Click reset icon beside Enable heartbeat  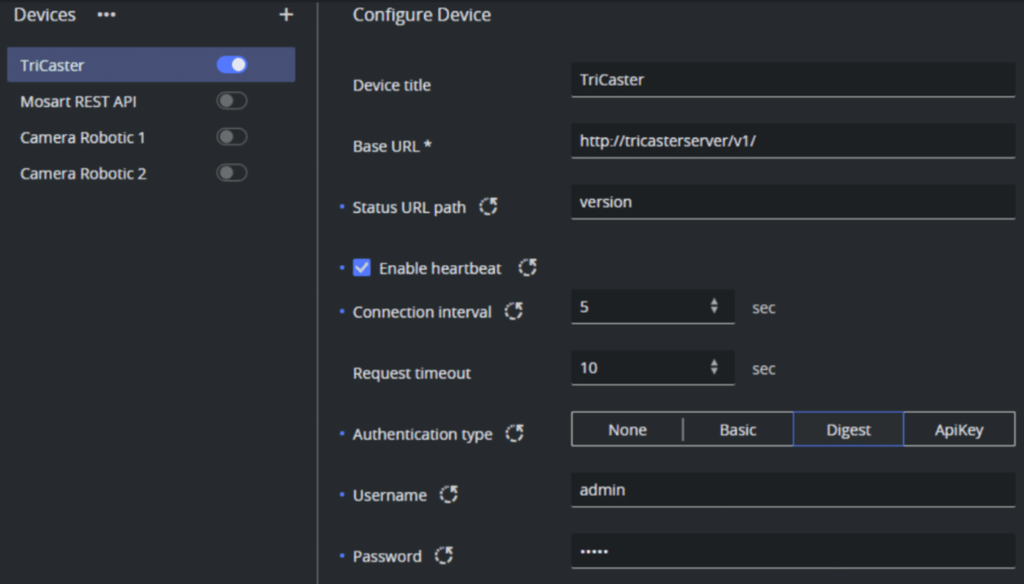[x=528, y=268]
